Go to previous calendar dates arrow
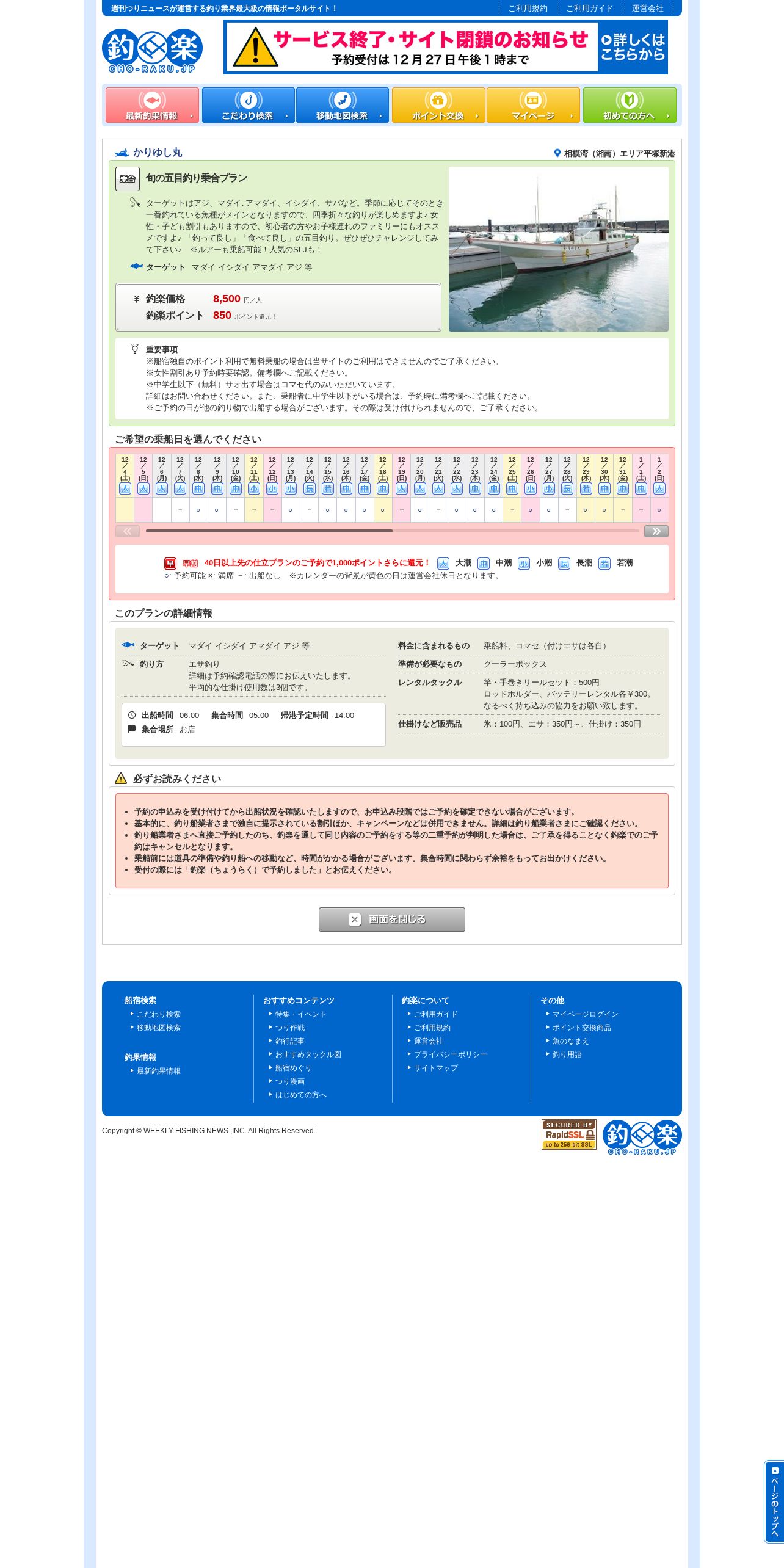 pos(128,531)
